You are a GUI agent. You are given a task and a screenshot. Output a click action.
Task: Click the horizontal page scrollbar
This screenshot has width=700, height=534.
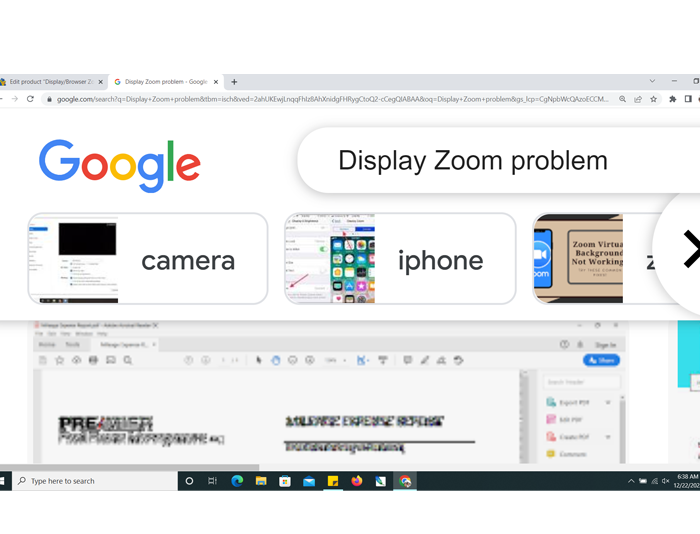point(129,467)
